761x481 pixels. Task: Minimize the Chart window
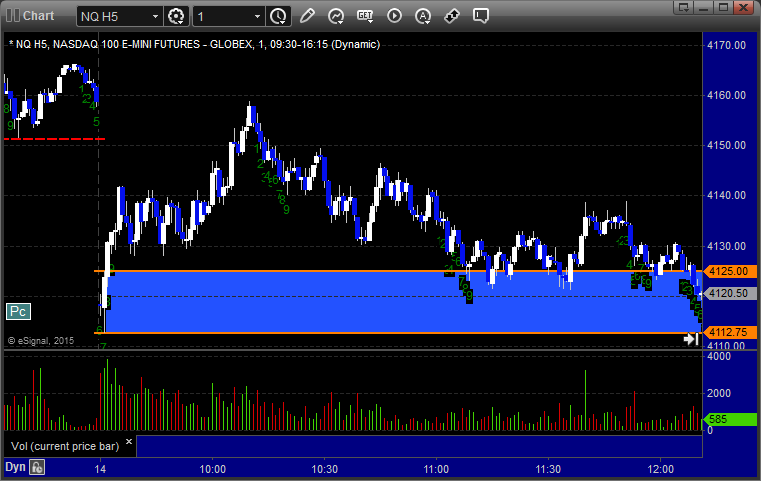pyautogui.click(x=704, y=7)
